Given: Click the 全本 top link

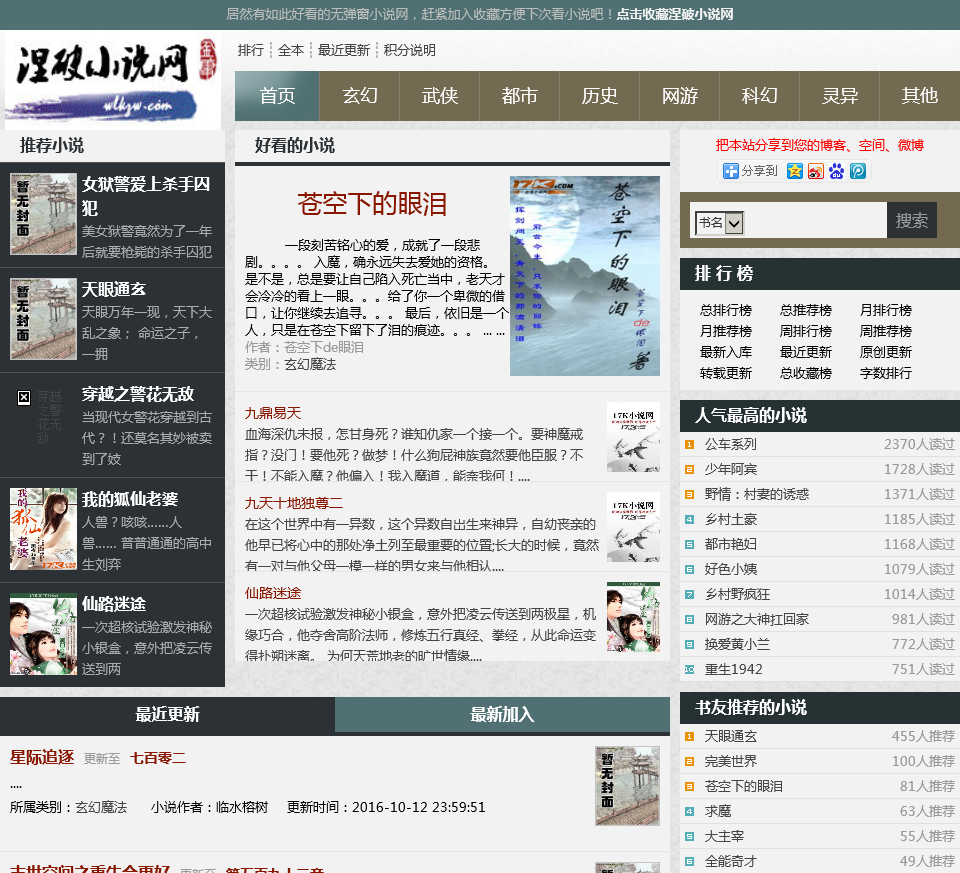Looking at the screenshot, I should [291, 50].
